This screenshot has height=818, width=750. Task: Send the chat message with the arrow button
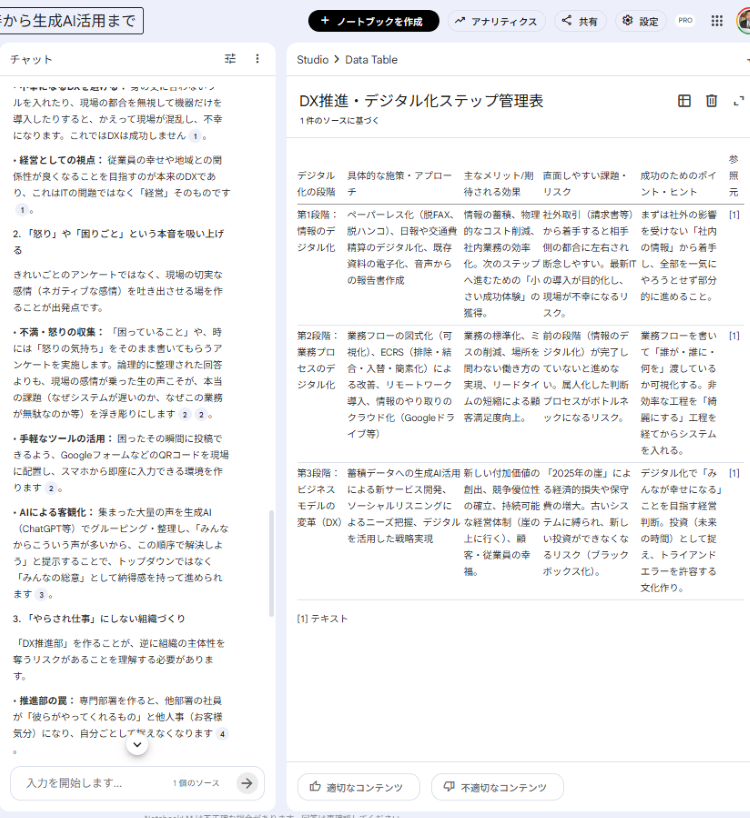pos(247,783)
